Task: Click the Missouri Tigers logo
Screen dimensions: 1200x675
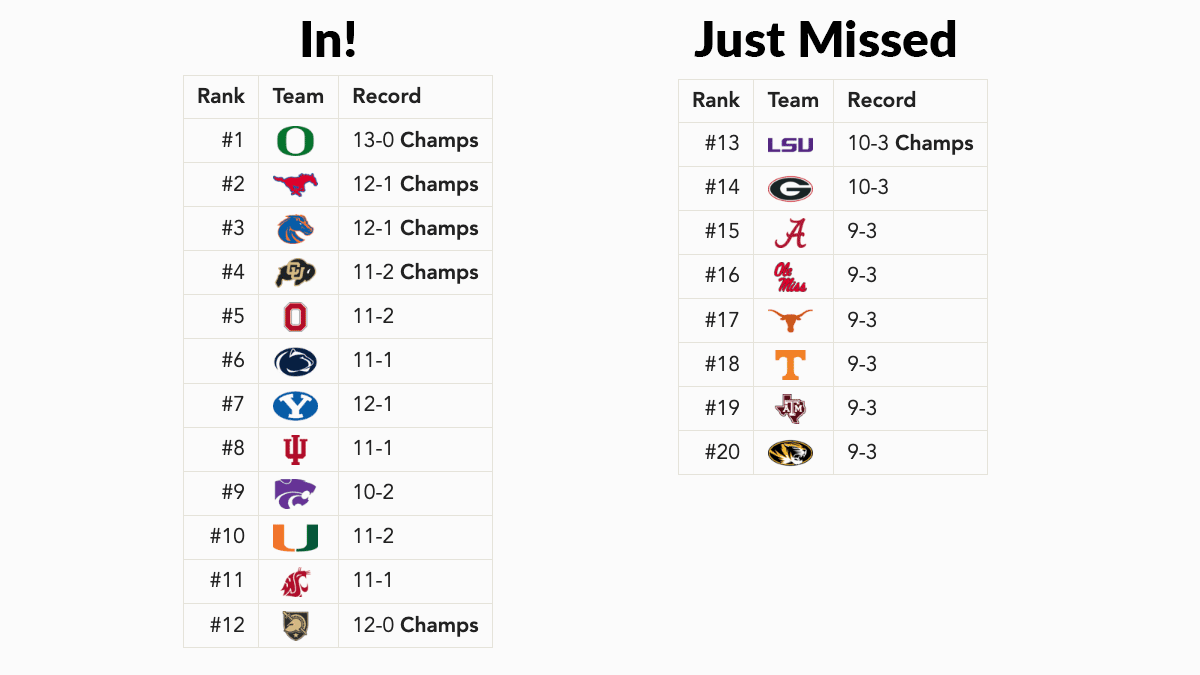Action: (x=790, y=453)
